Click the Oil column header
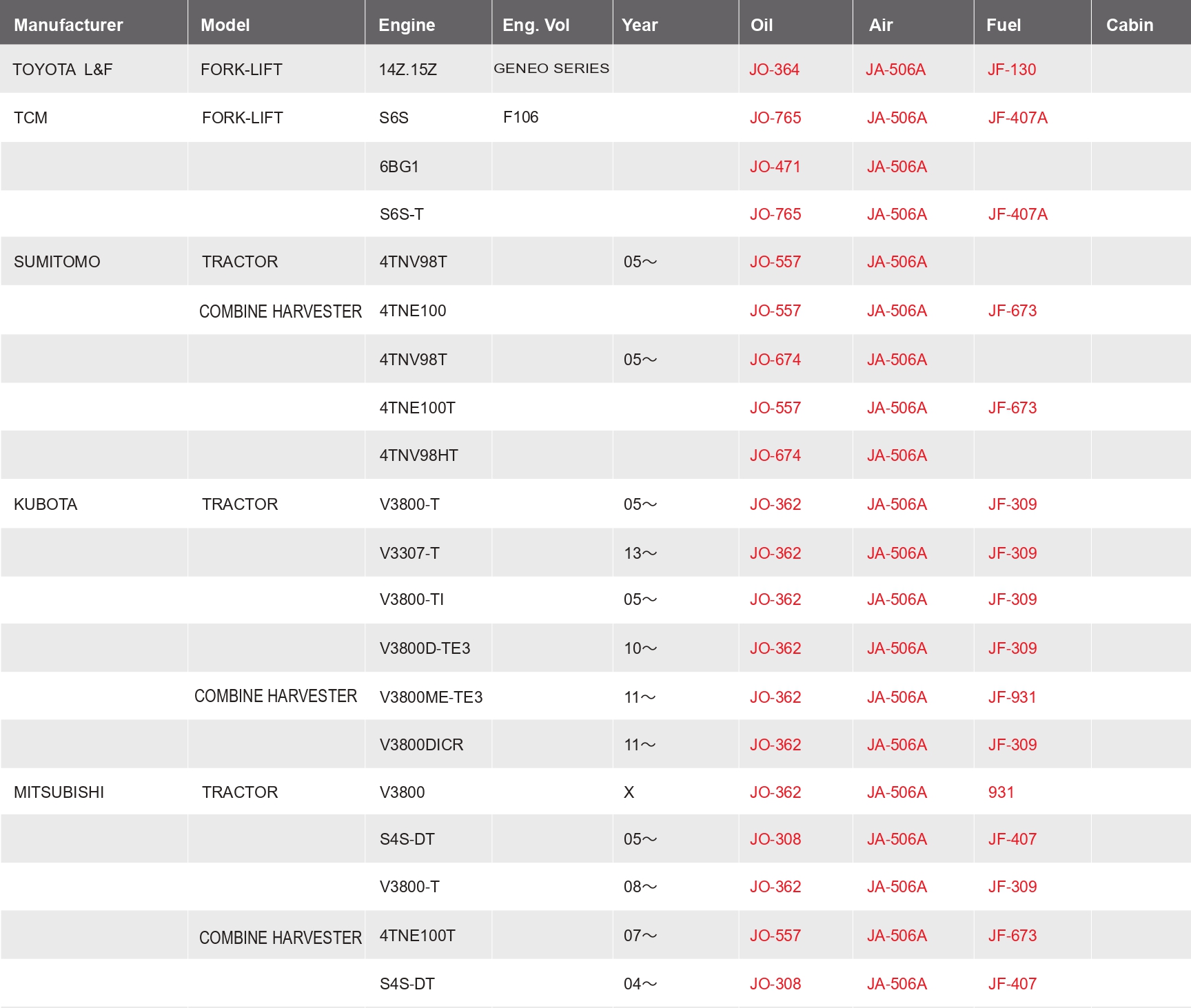The image size is (1191, 1008). coord(761,25)
